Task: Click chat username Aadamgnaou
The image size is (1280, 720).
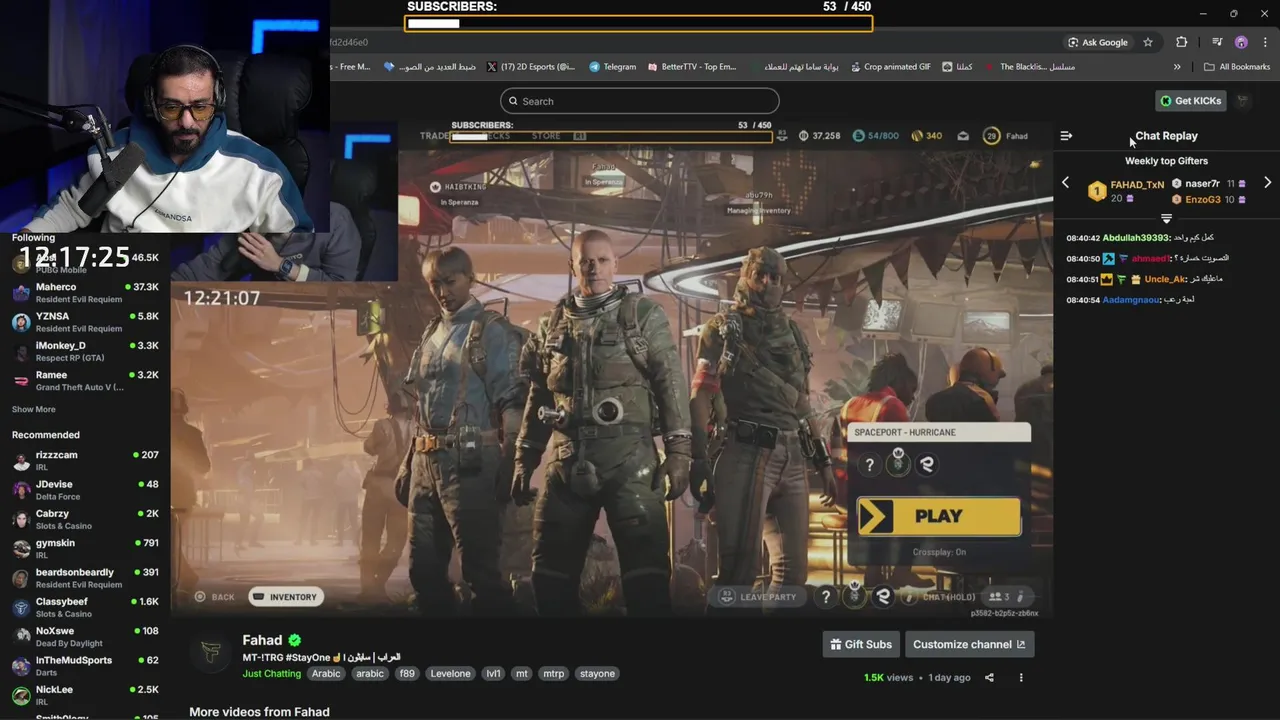Action: point(1131,300)
